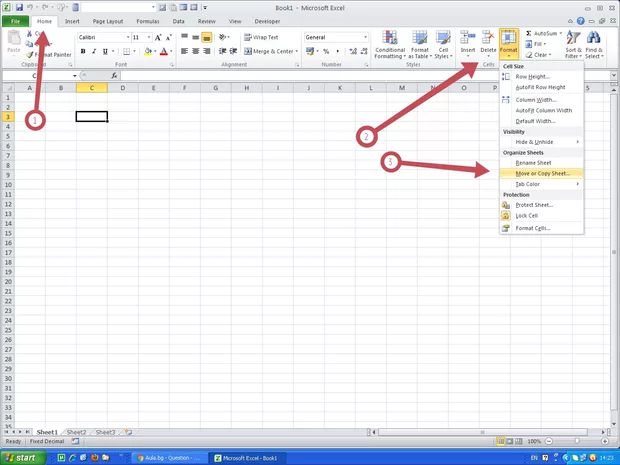This screenshot has height=465, width=620.
Task: Open the File tab
Action: click(x=15, y=21)
